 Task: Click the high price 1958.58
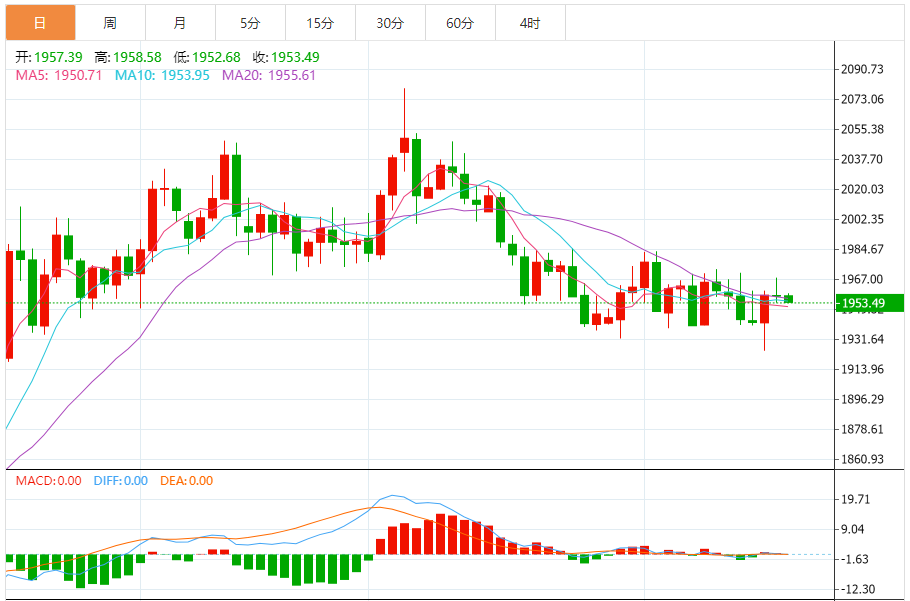[x=137, y=57]
